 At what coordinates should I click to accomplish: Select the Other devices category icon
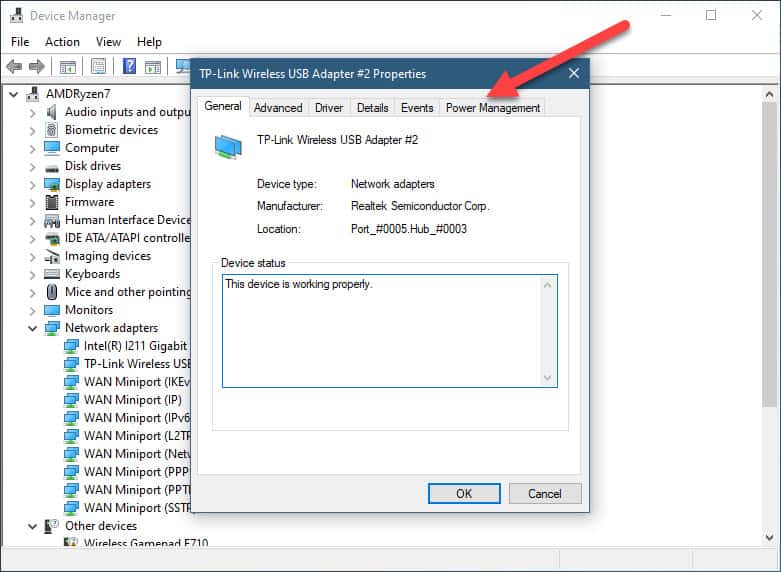point(52,526)
